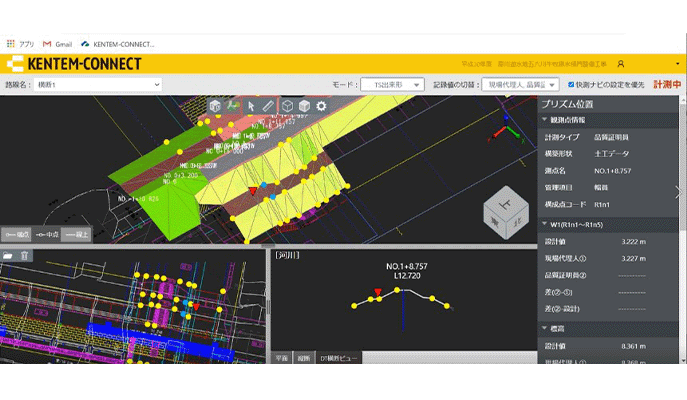This screenshot has width=687, height=400.
Task: Switch to the DT横断ビュー tab
Action: pos(339,358)
